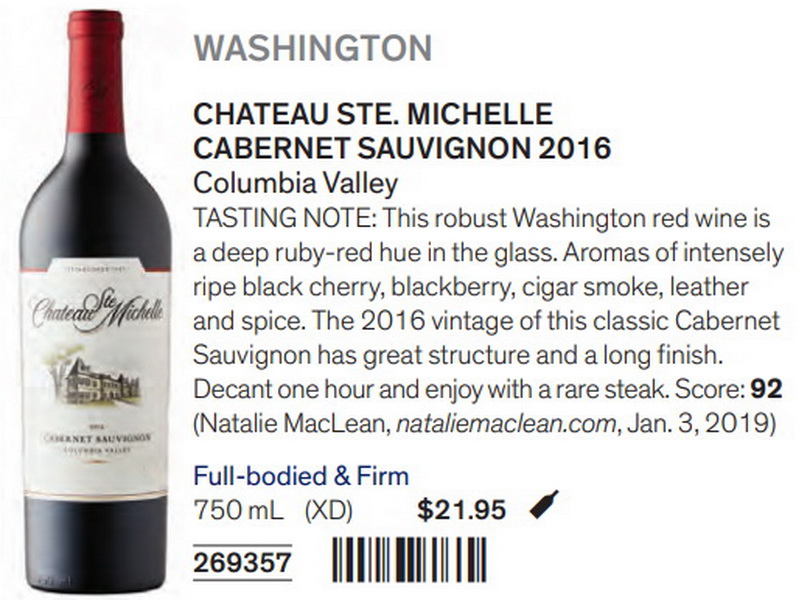Open the CHATEAU STE. MICHELLE title line
The width and height of the screenshot is (810, 600).
coord(373,114)
